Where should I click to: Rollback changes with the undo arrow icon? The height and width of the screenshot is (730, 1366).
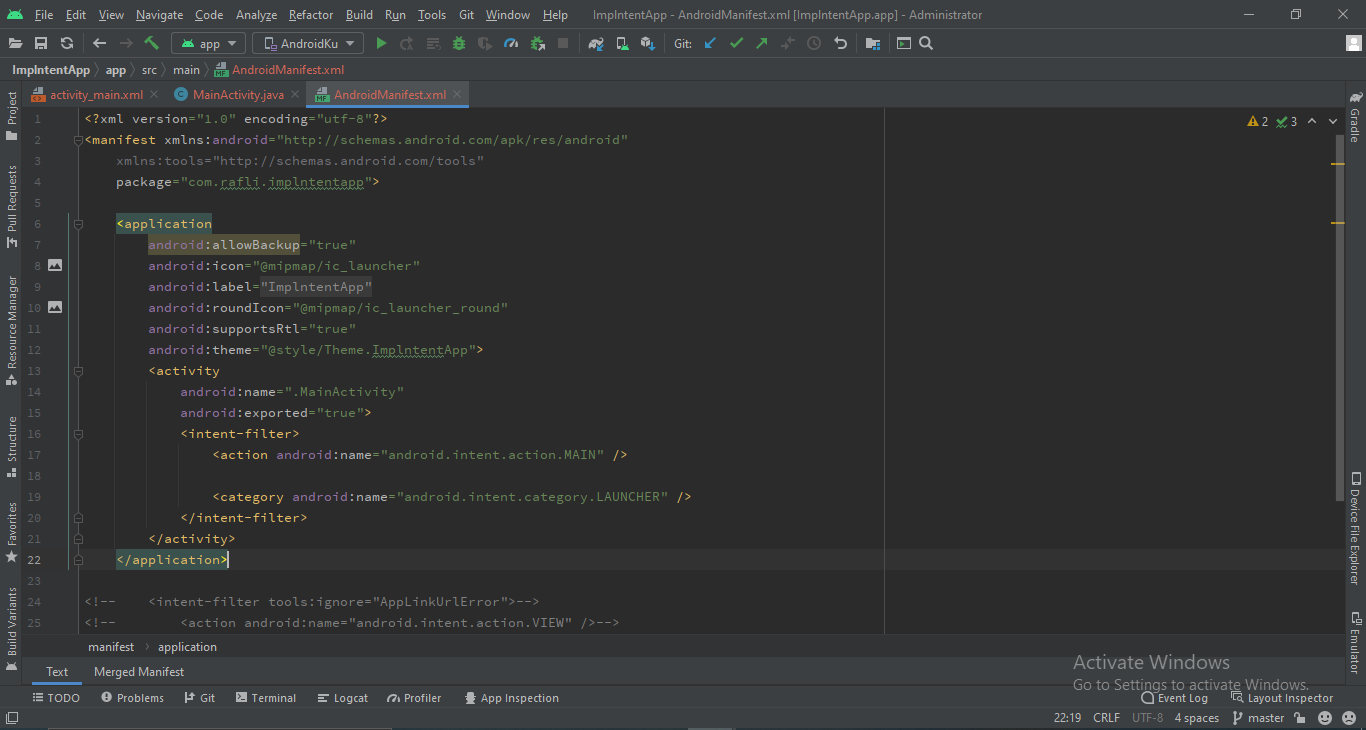tap(840, 43)
